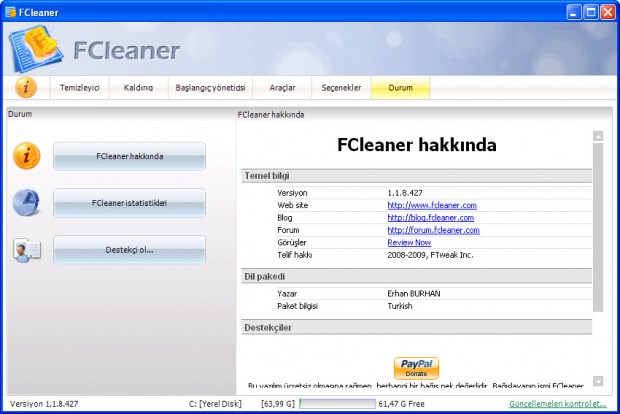The width and height of the screenshot is (620, 414).
Task: Click the PayPal Donate button
Action: pos(416,368)
